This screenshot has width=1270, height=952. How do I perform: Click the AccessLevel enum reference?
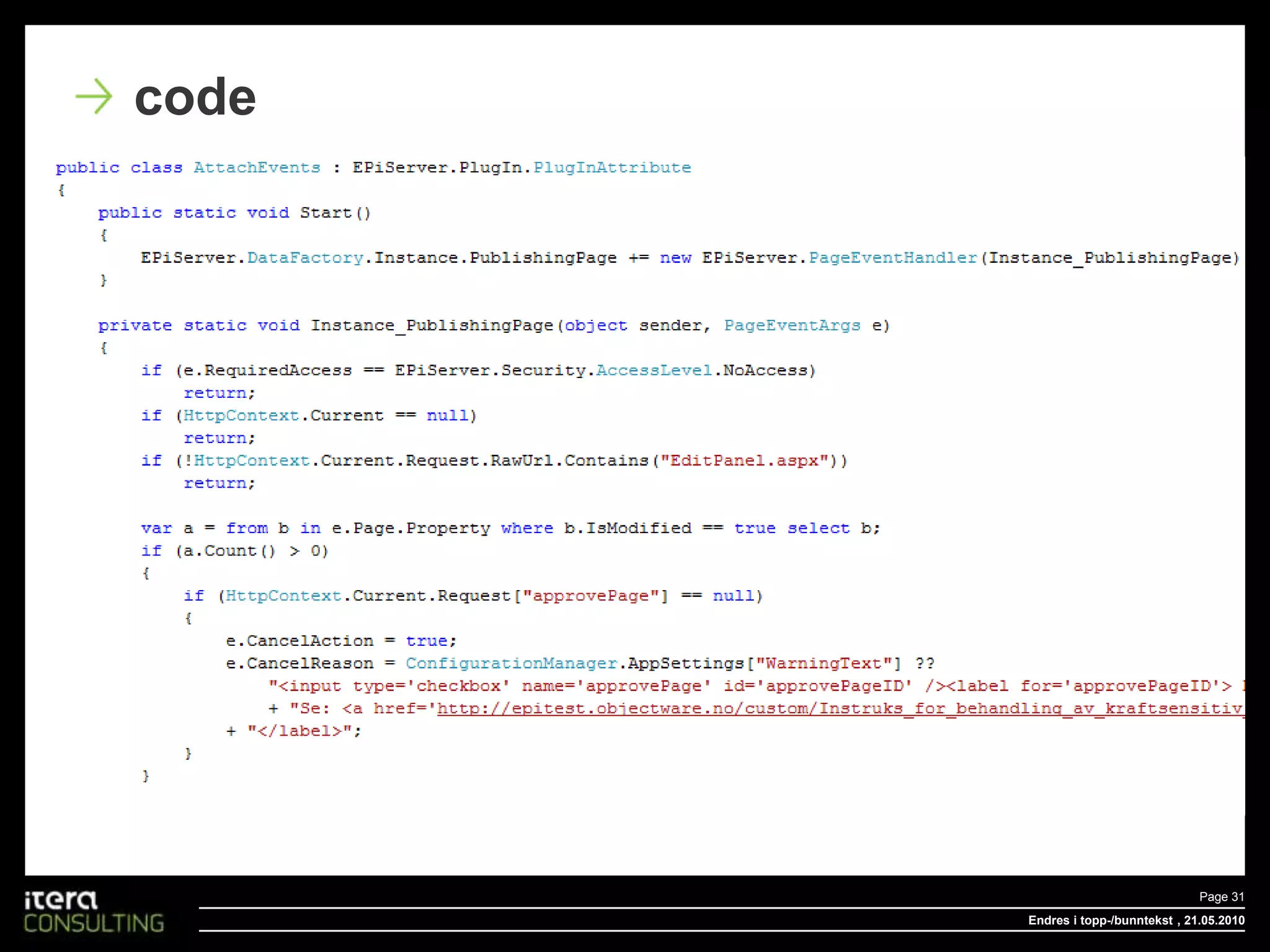click(654, 371)
